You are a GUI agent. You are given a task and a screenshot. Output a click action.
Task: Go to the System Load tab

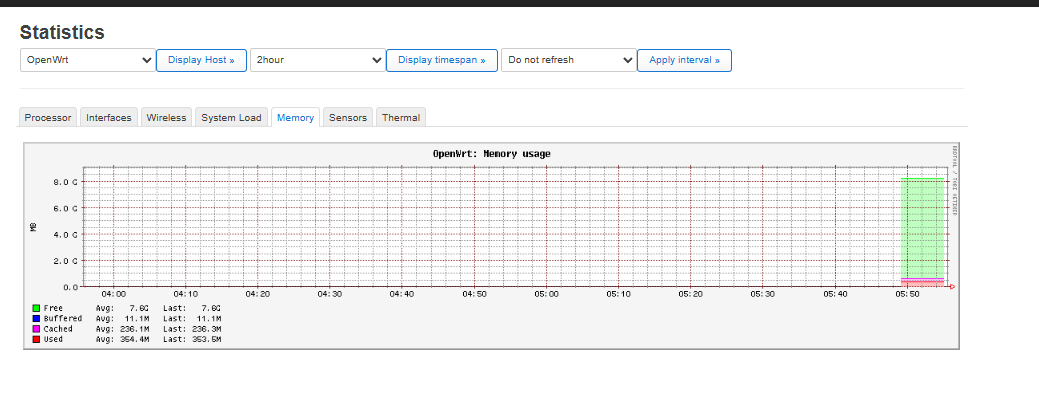[231, 118]
